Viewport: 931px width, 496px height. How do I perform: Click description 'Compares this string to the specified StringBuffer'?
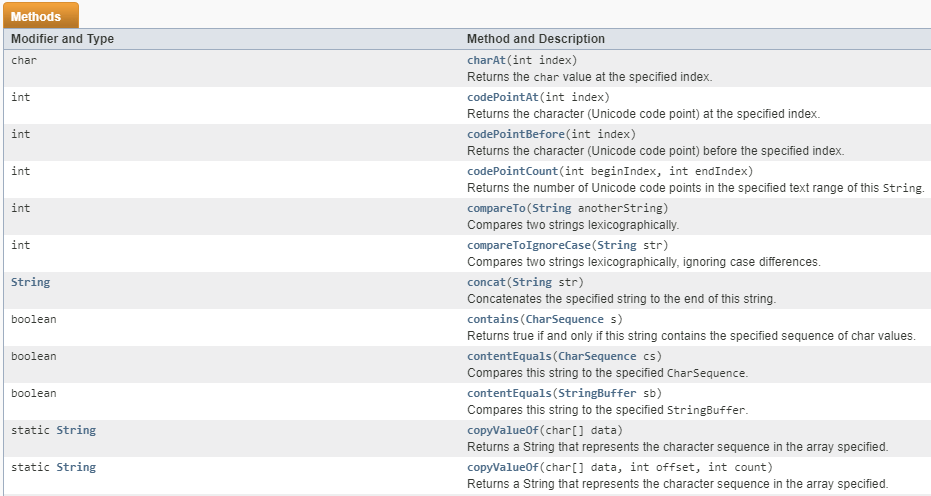(607, 410)
